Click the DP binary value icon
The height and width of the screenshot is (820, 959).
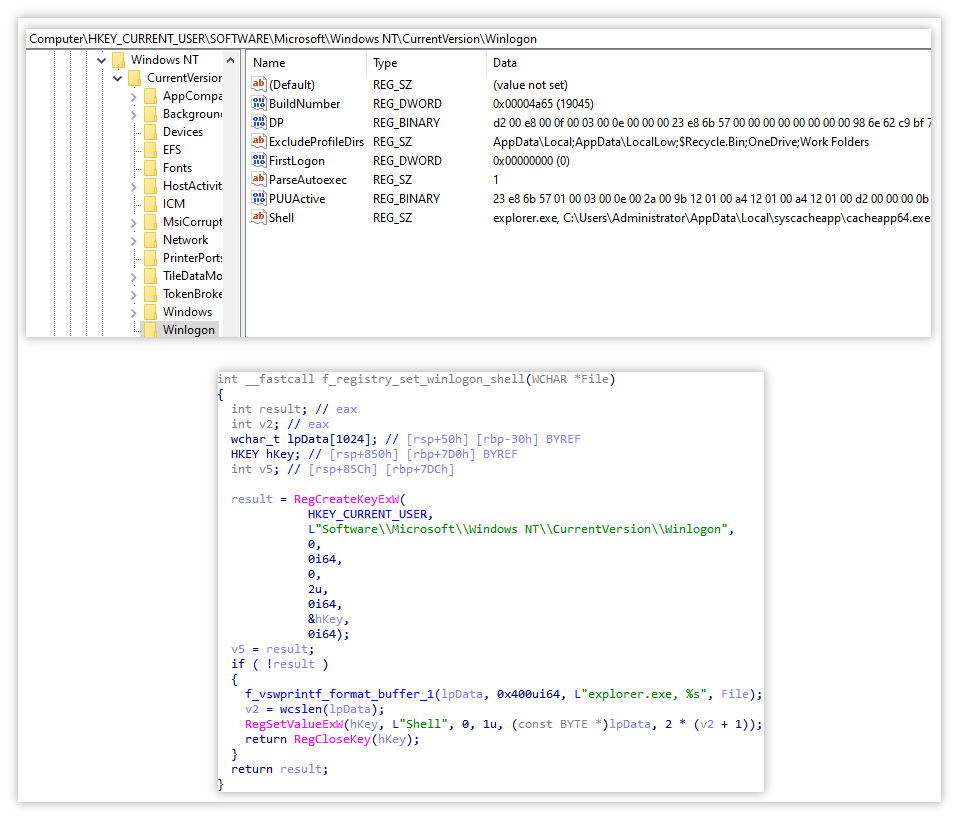coord(259,123)
